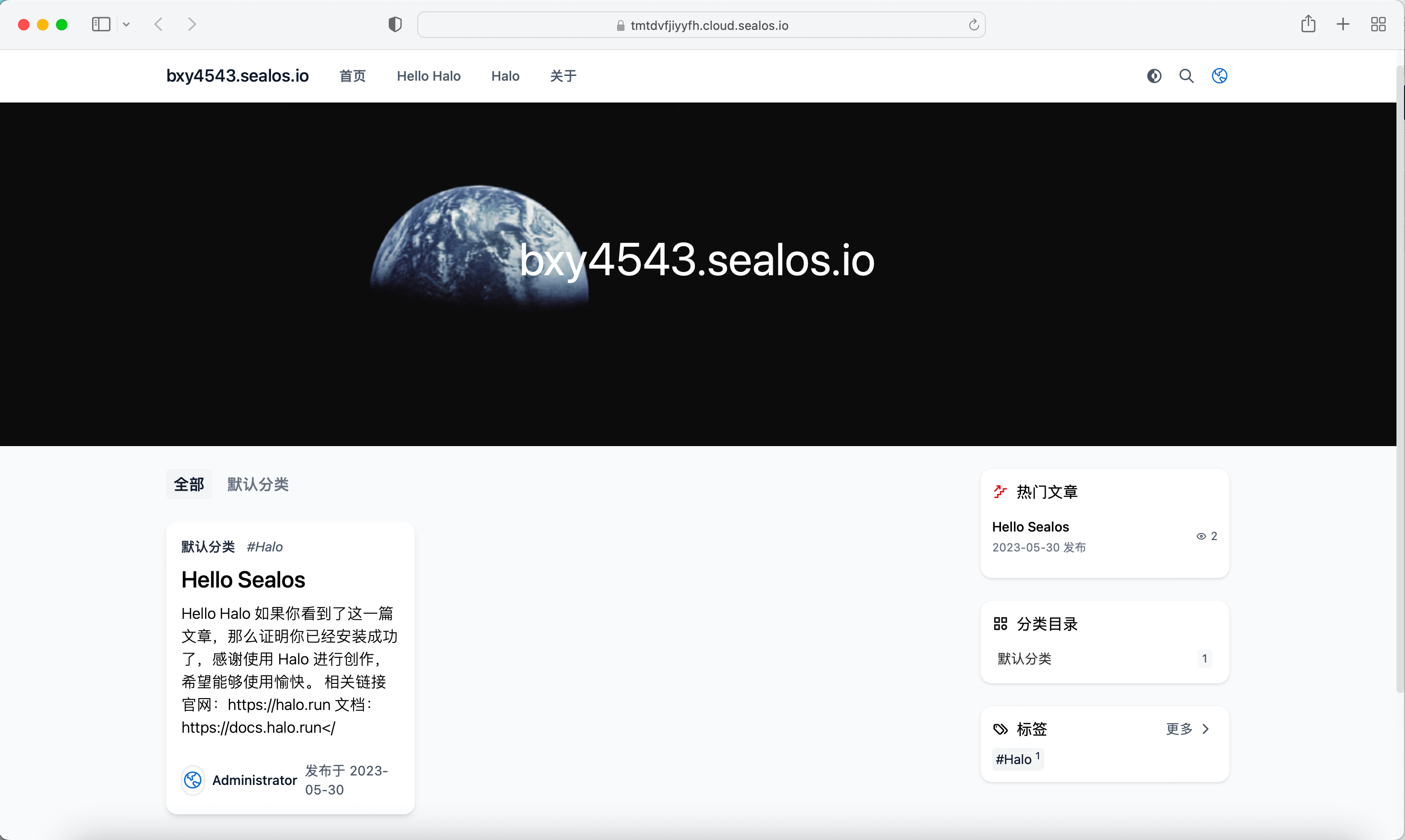Image resolution: width=1405 pixels, height=840 pixels.
Task: Click the globe avatar icon in header
Action: point(1219,76)
